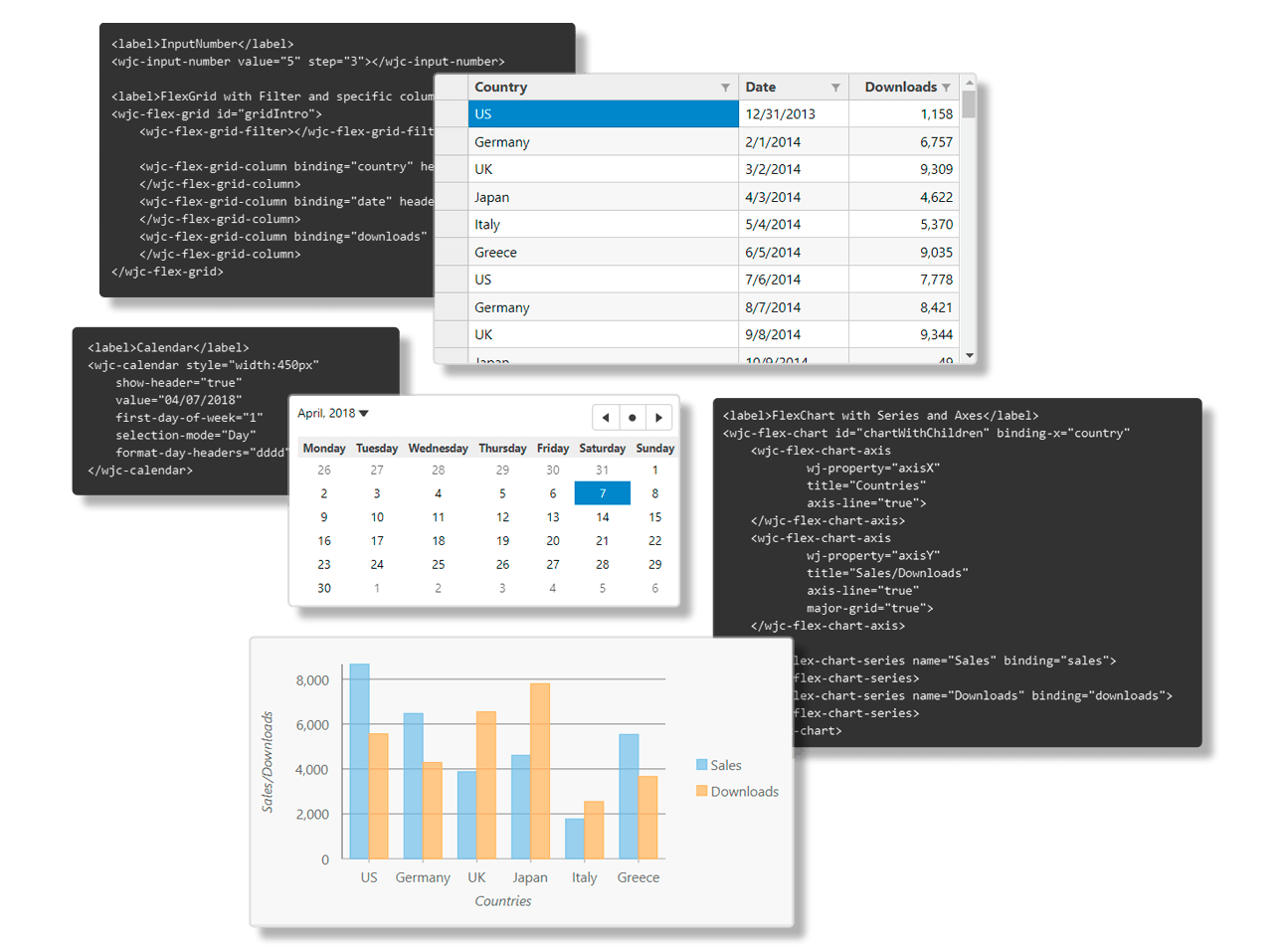
Task: Jump to today in calendar
Action: [x=633, y=417]
